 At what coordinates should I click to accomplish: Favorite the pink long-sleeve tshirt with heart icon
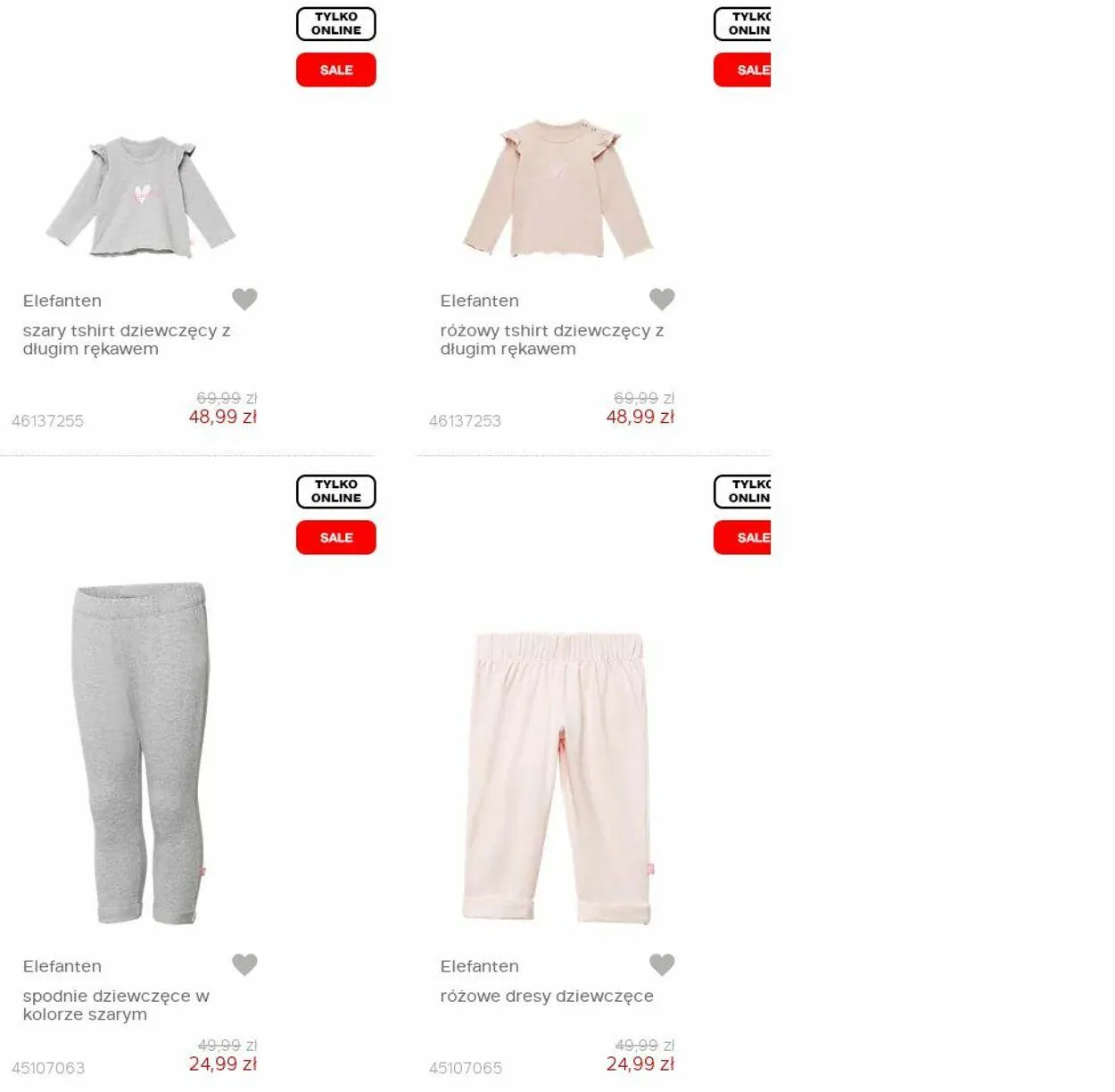(x=662, y=299)
